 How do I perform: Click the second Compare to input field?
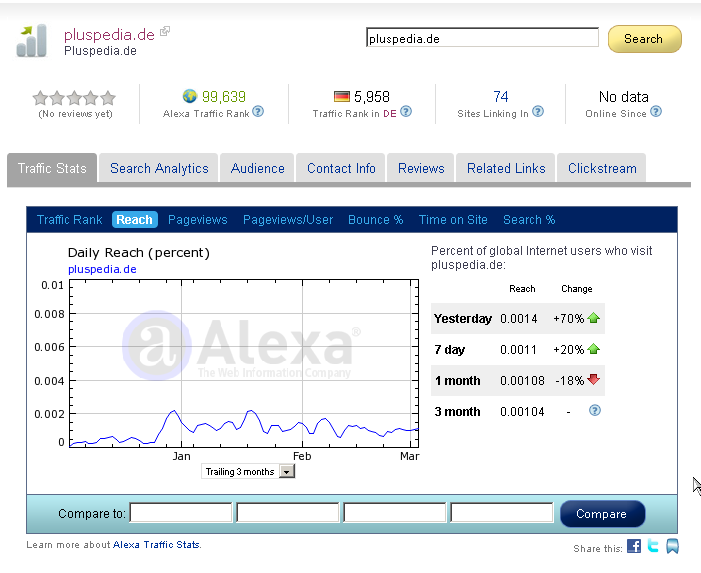[x=287, y=512]
